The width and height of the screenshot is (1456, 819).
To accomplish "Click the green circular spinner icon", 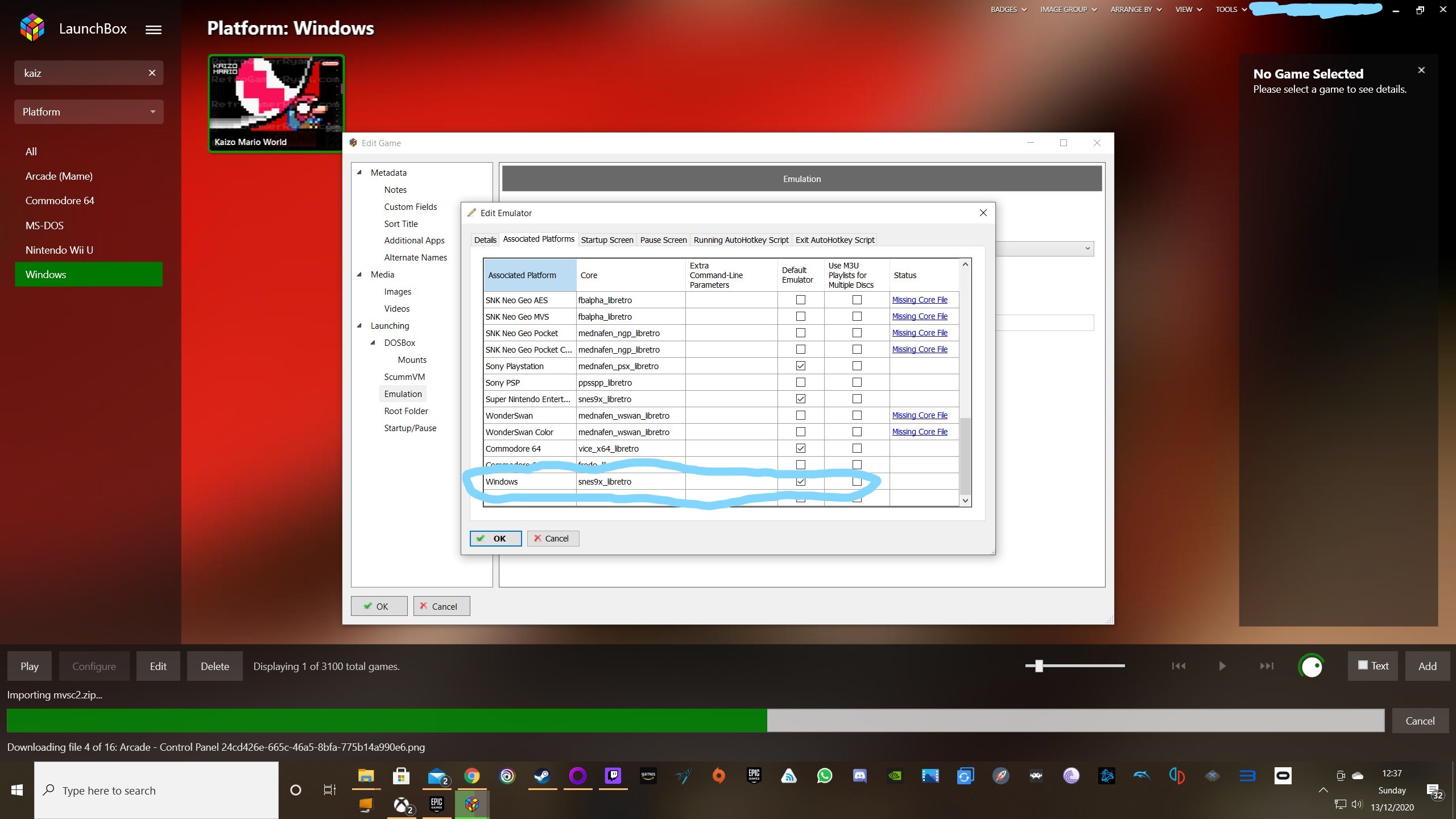I will [1312, 666].
